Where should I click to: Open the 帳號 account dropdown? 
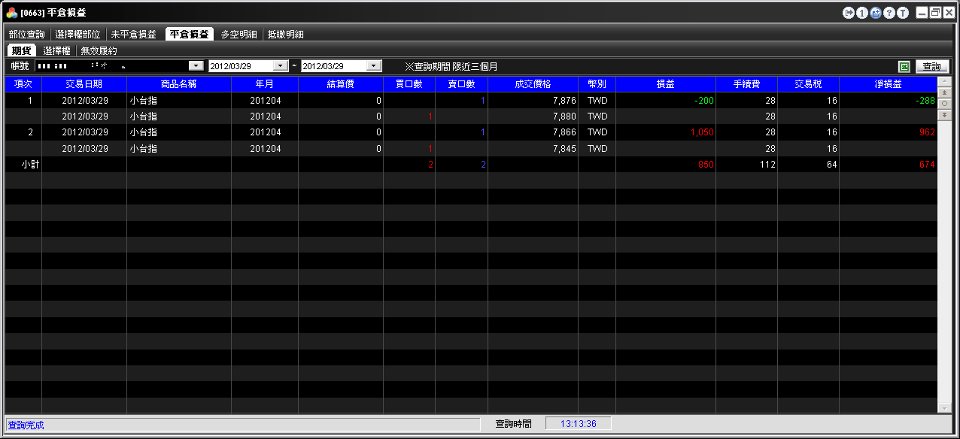click(x=197, y=66)
